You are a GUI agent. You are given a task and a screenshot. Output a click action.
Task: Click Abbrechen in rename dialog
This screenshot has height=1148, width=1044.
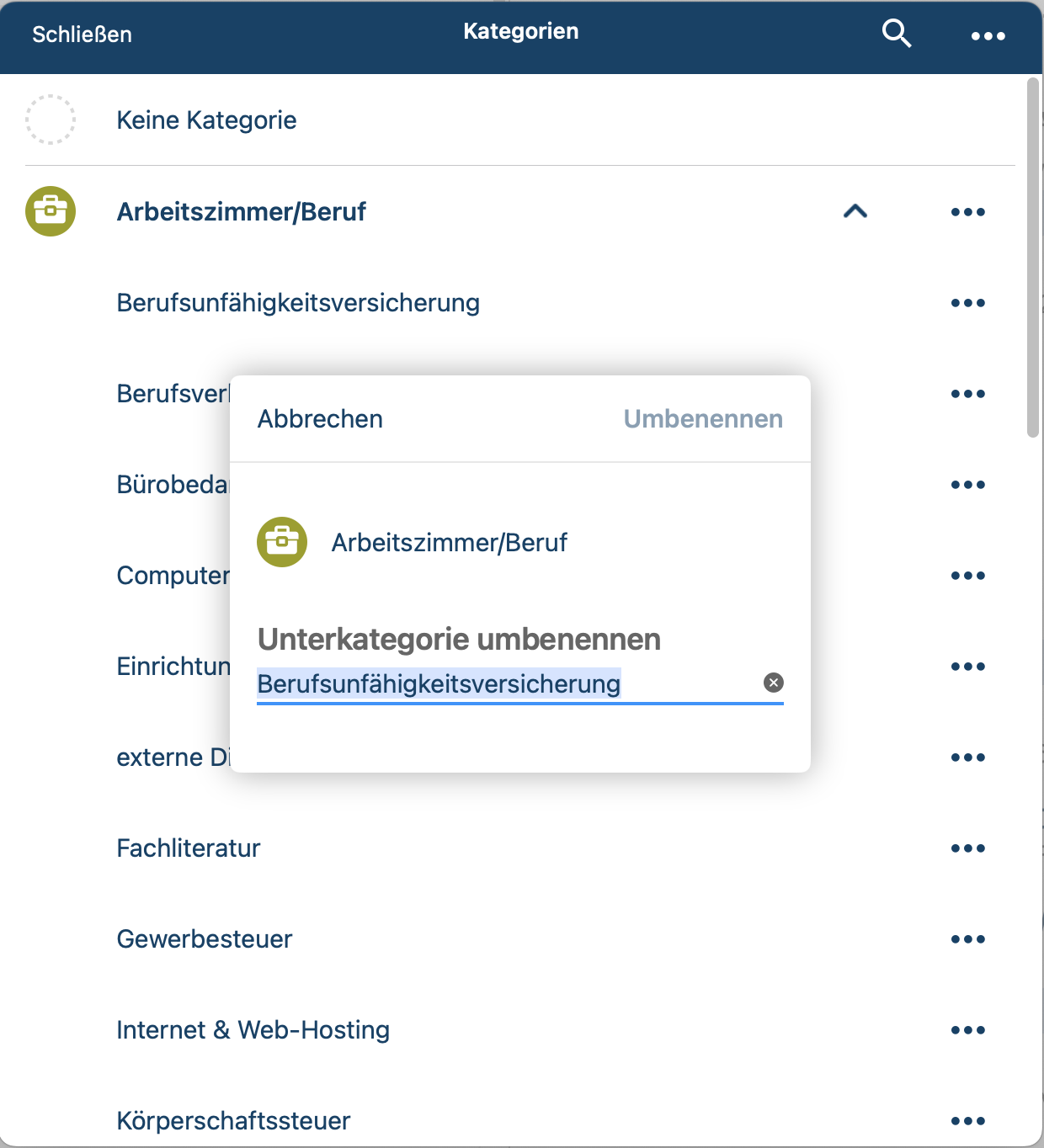[320, 419]
